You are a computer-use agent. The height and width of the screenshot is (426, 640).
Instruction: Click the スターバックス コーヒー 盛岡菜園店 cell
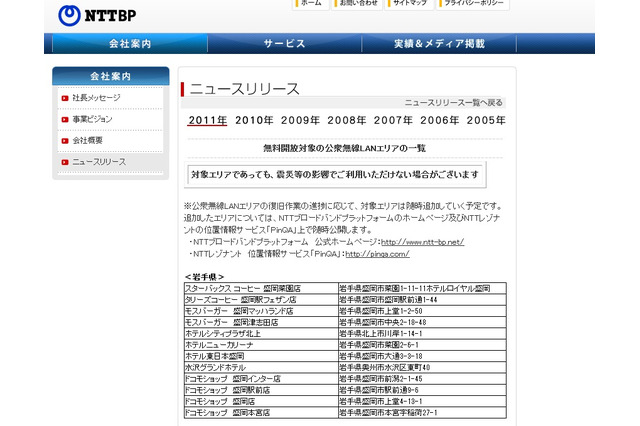point(261,288)
